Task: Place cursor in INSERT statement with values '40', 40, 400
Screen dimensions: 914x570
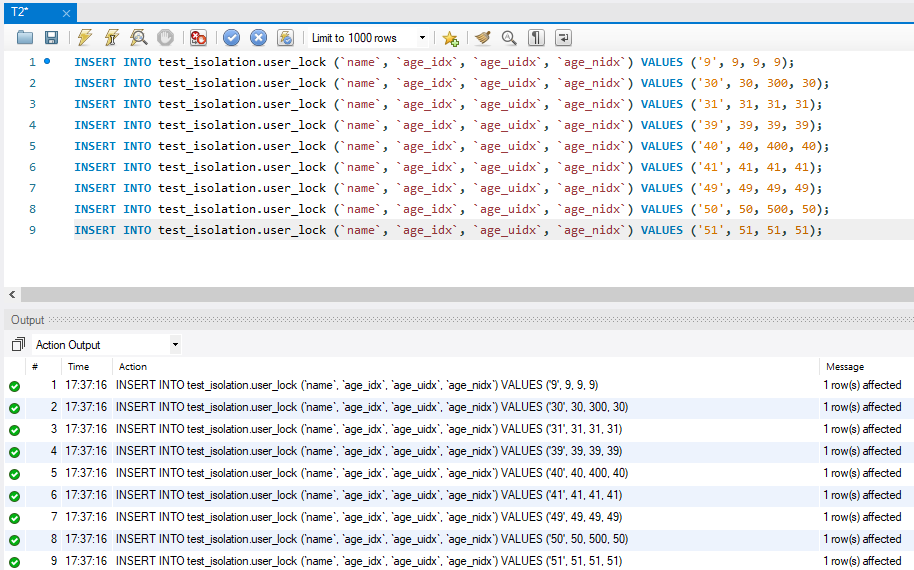Action: click(x=451, y=146)
